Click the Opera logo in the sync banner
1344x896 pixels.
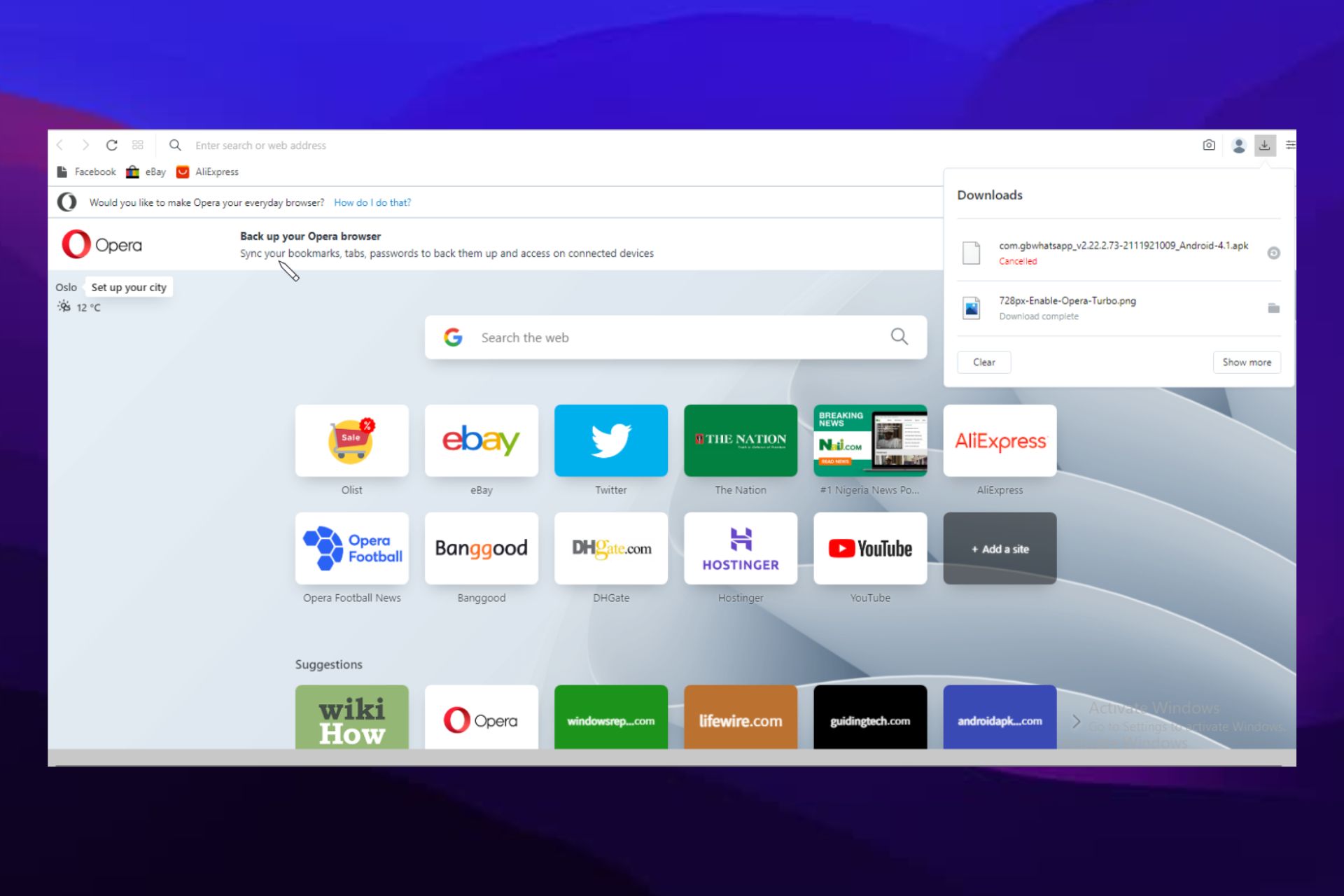pos(102,244)
